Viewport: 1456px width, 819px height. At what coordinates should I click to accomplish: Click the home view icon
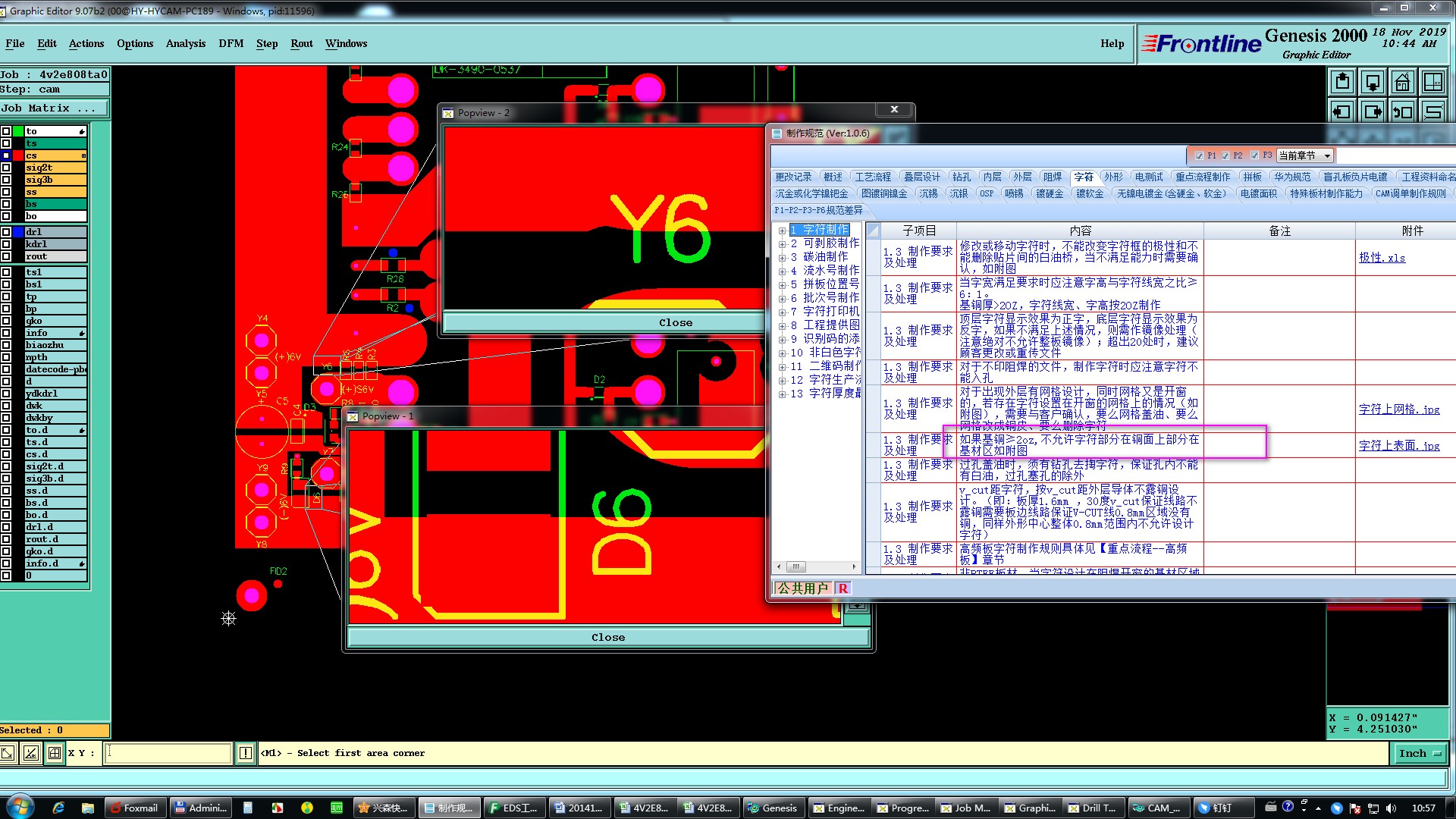click(x=1402, y=82)
